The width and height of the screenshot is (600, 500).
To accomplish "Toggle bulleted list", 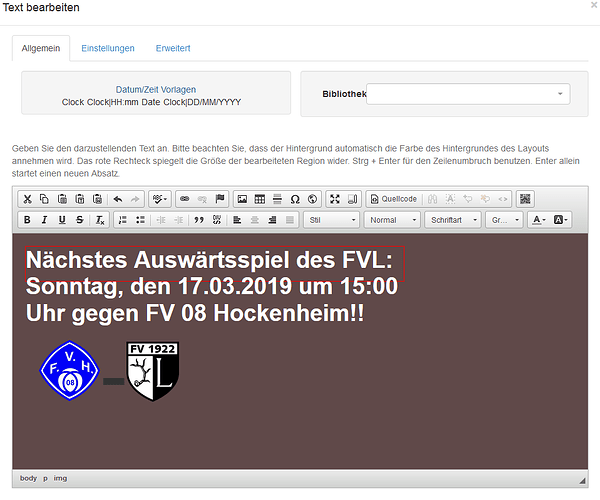I will coord(140,220).
